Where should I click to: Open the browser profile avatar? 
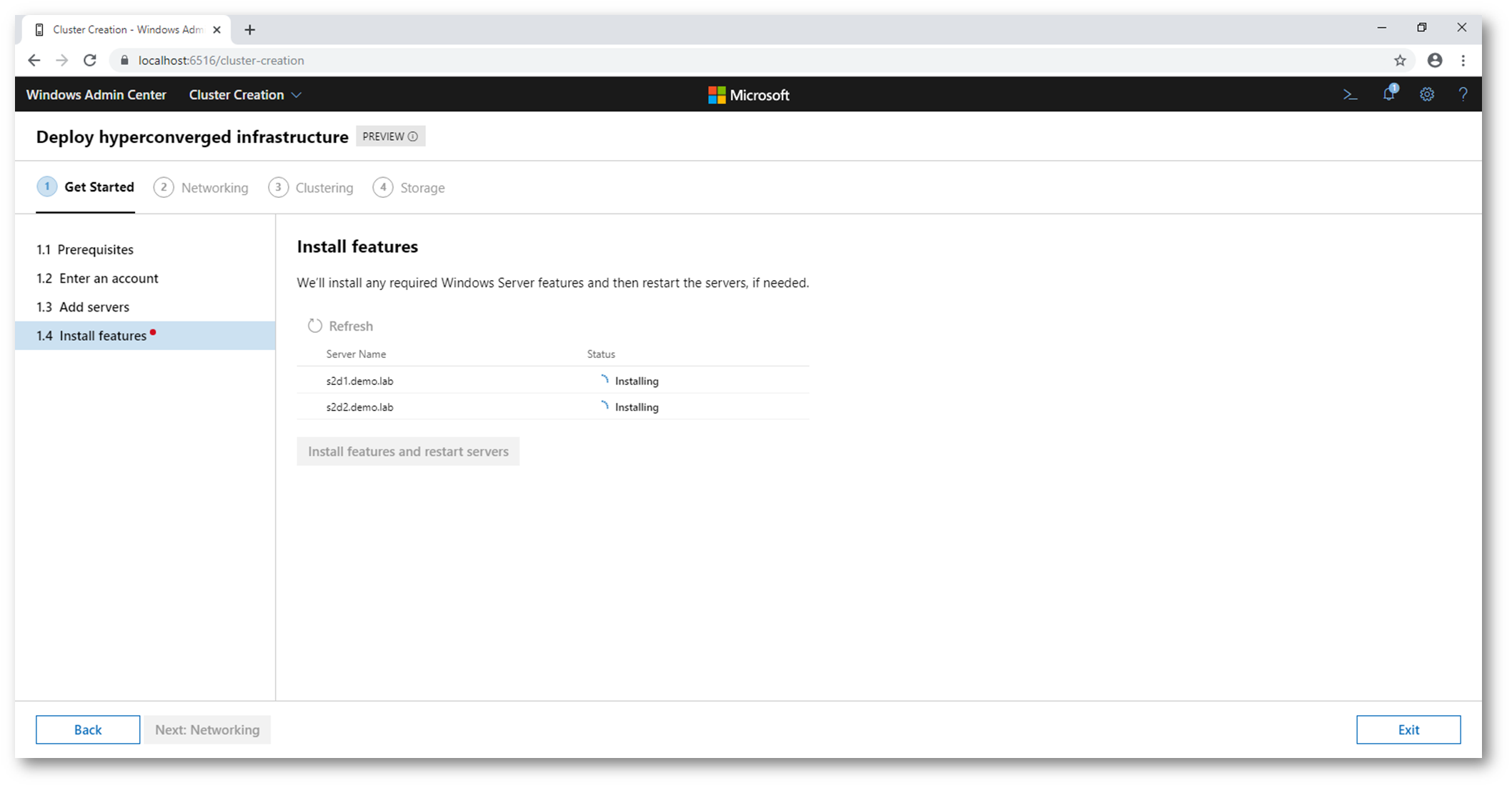pyautogui.click(x=1435, y=61)
